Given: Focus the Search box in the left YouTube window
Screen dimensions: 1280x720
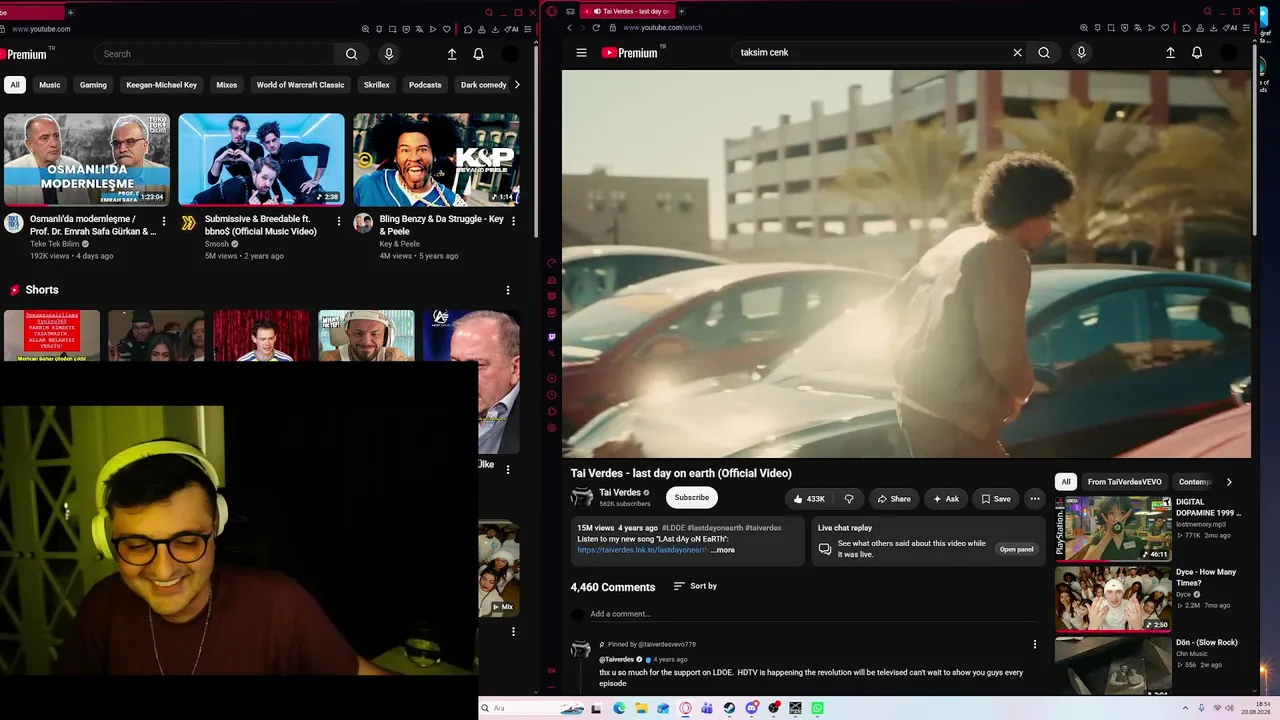Looking at the screenshot, I should click(215, 54).
